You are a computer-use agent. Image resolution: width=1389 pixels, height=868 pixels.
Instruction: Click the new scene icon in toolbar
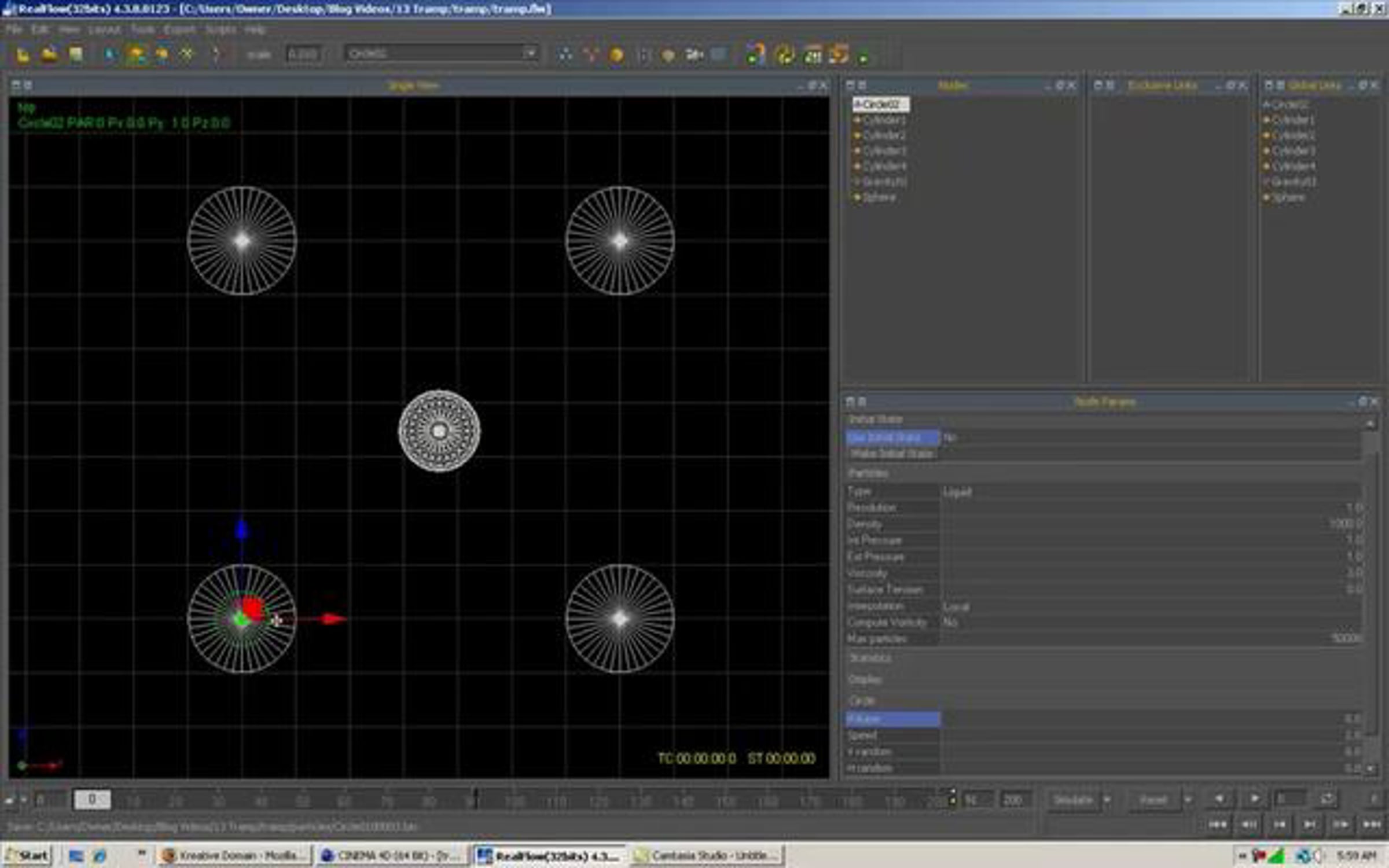tap(23, 55)
